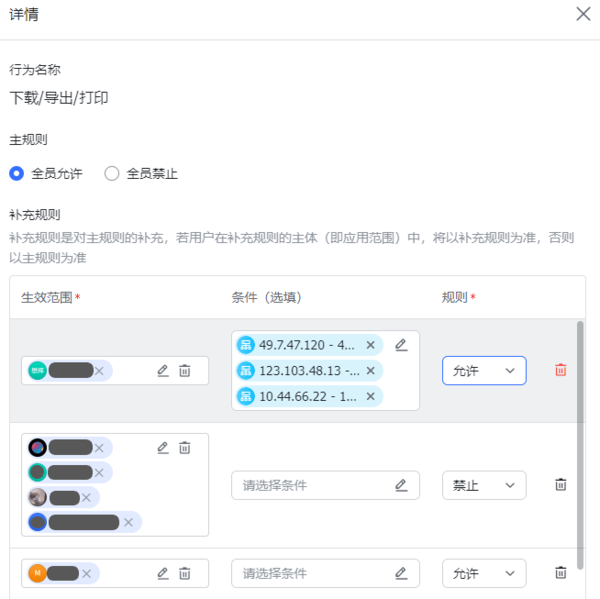600x599 pixels.
Task: Remove the green avatar user tag in first row
Action: [x=99, y=370]
